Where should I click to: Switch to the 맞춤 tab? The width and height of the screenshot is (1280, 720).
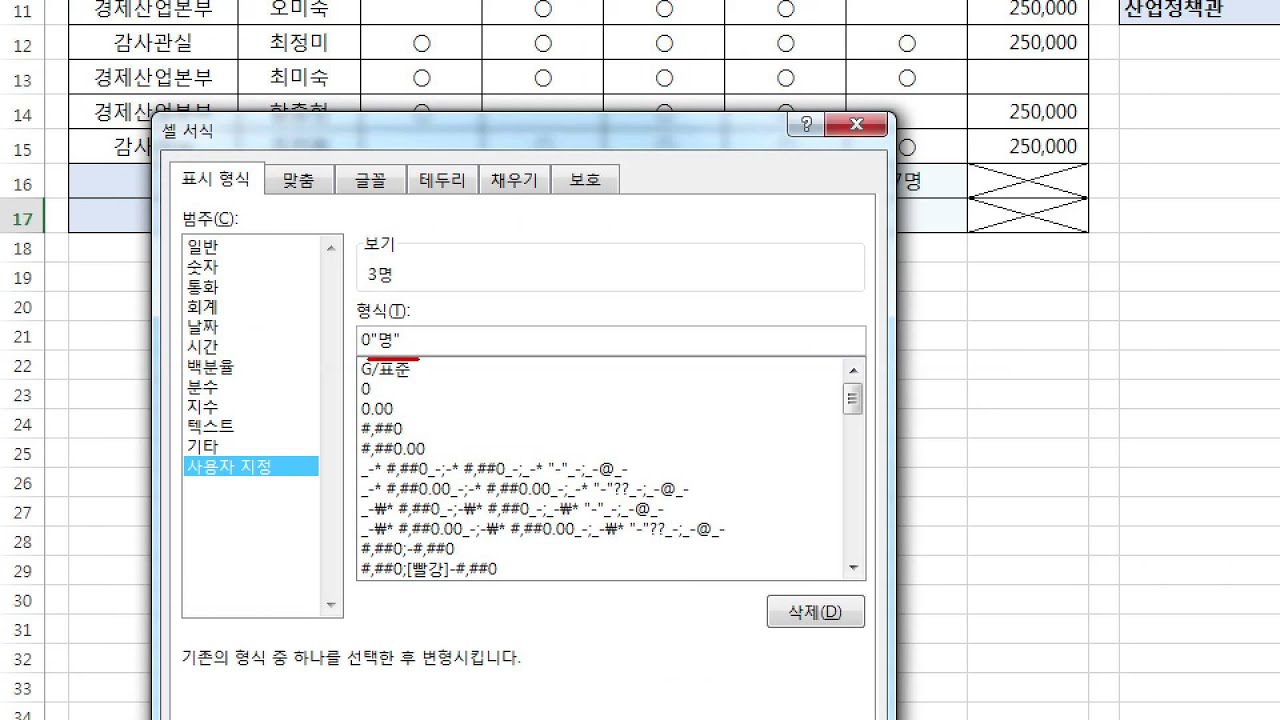298,180
